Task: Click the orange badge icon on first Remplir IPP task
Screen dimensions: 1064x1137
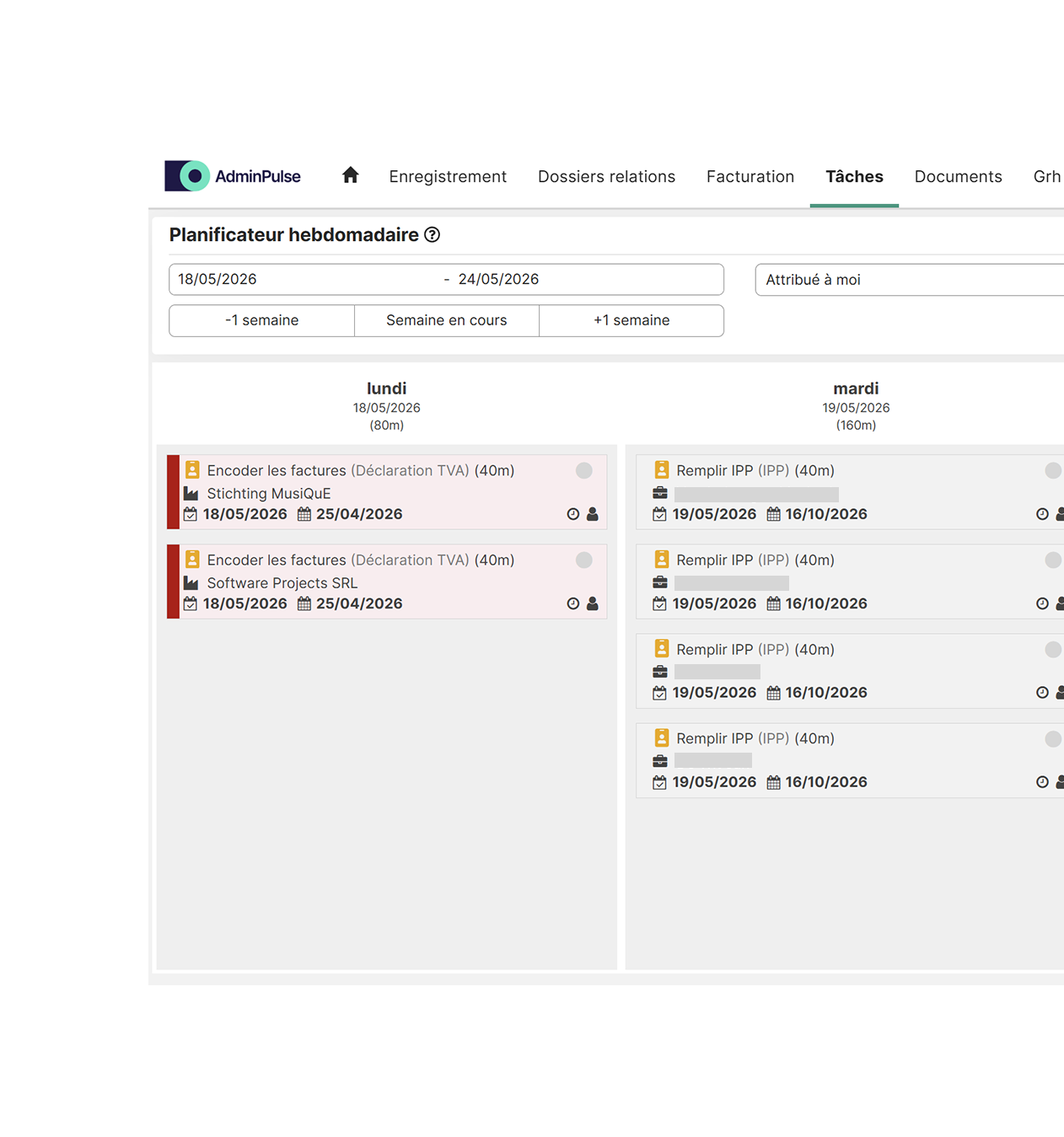Action: click(662, 469)
